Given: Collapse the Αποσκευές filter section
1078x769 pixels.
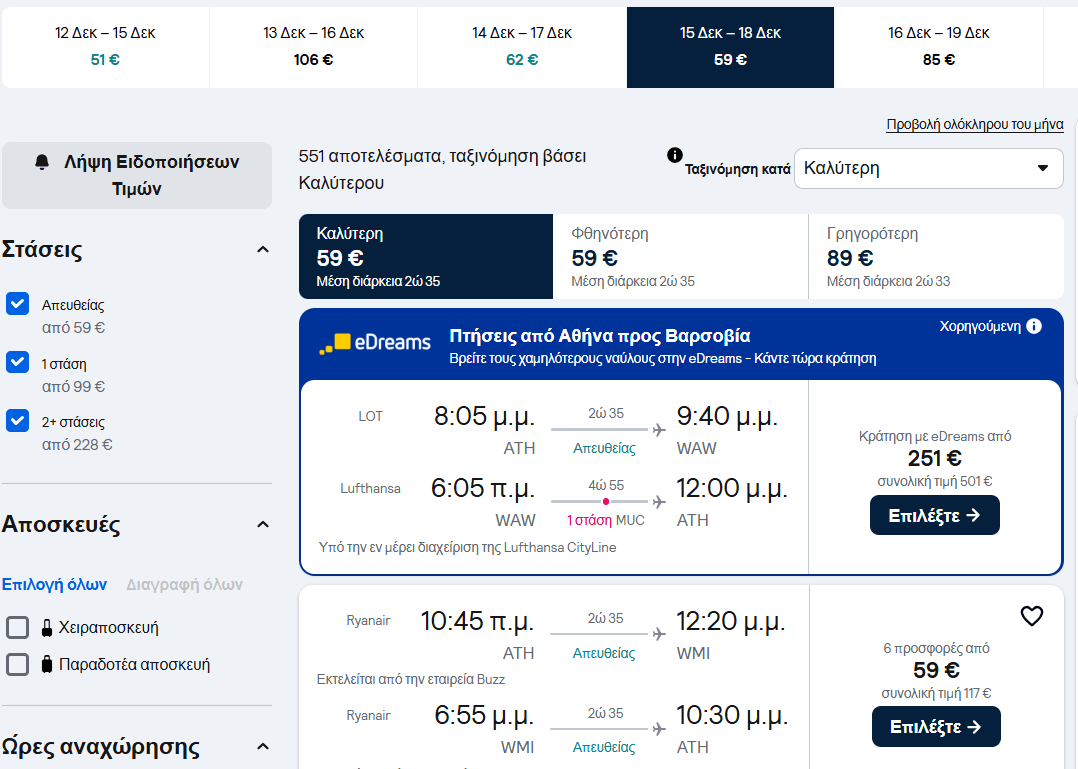Looking at the screenshot, I should 263,525.
